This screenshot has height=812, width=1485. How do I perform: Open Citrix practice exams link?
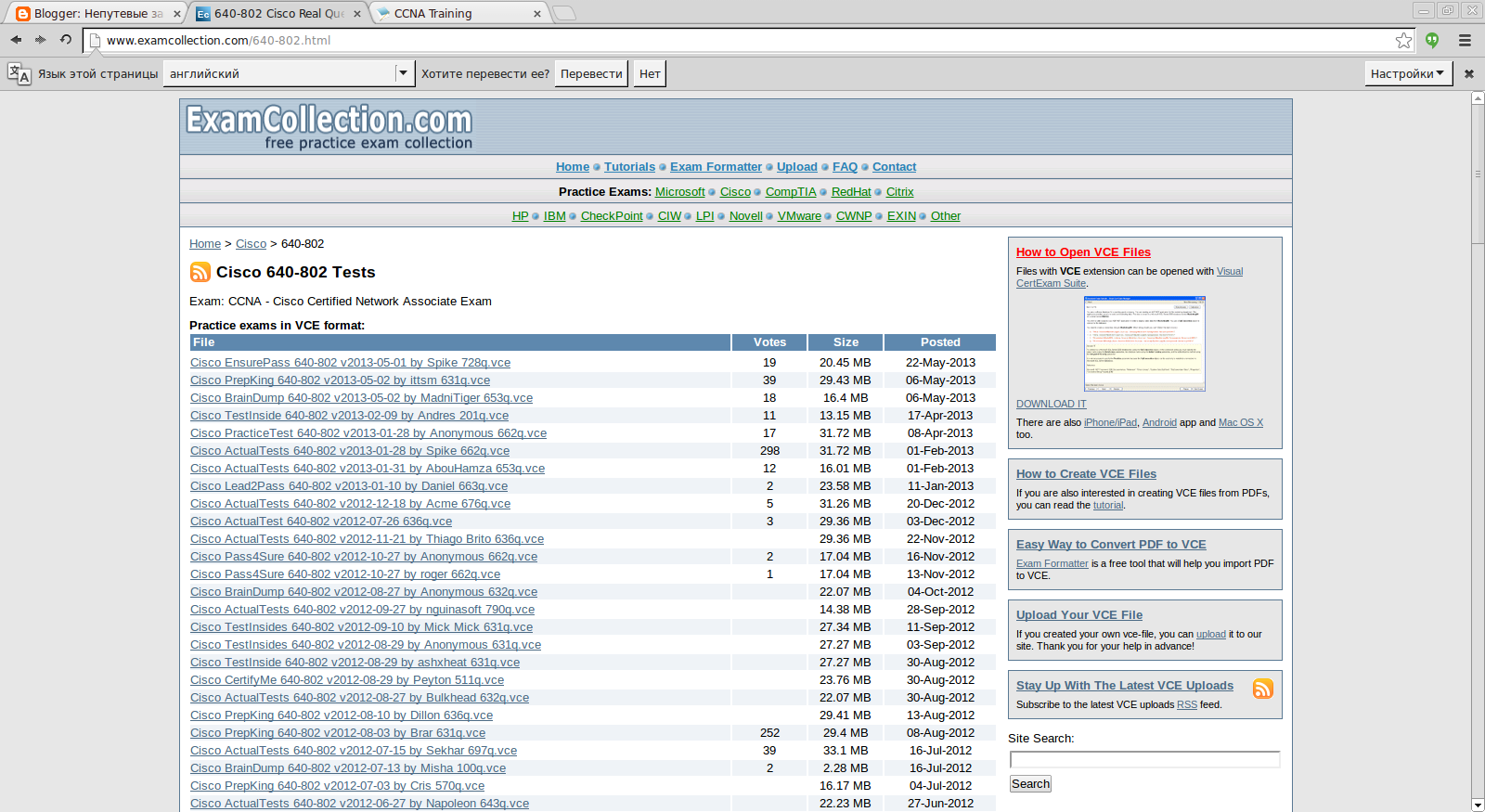900,192
